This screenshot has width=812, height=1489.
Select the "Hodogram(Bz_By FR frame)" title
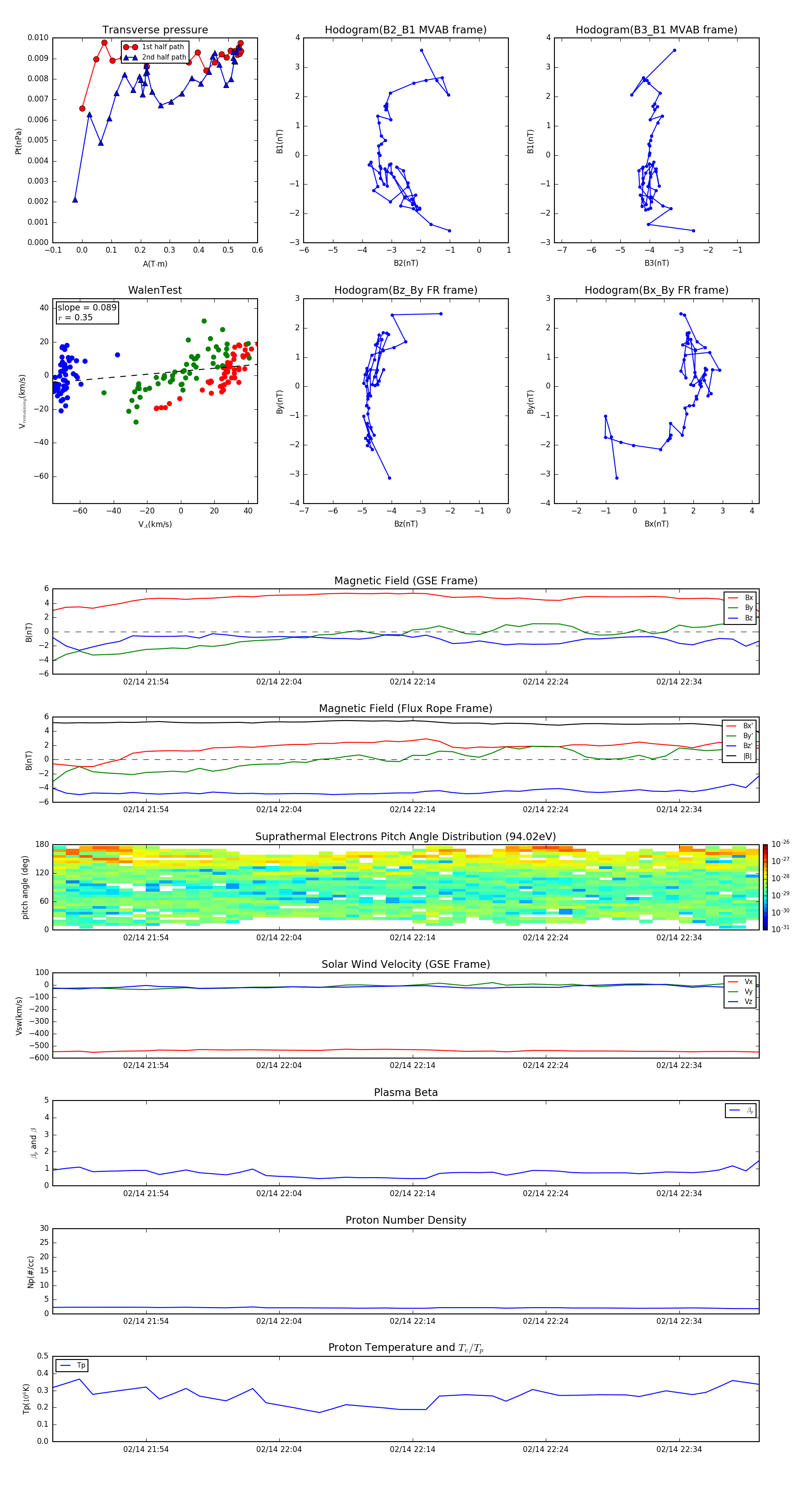click(406, 290)
